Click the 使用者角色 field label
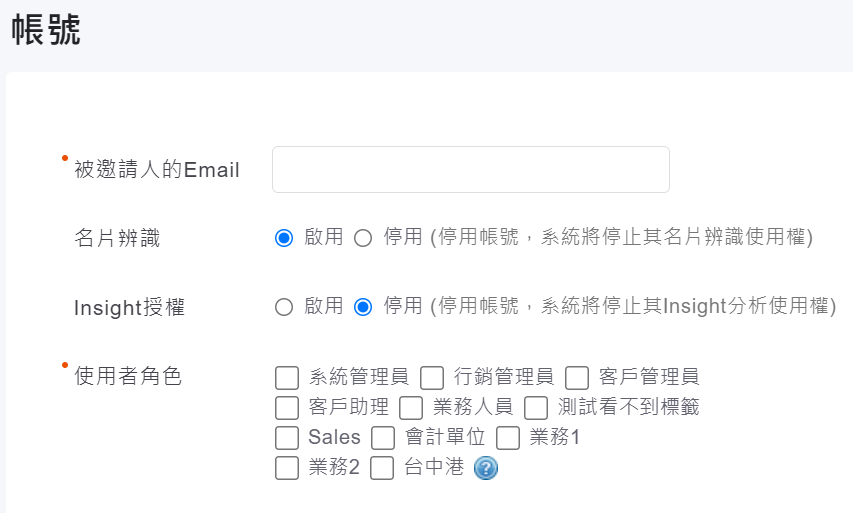Screen dimensions: 853x513 point(128,377)
